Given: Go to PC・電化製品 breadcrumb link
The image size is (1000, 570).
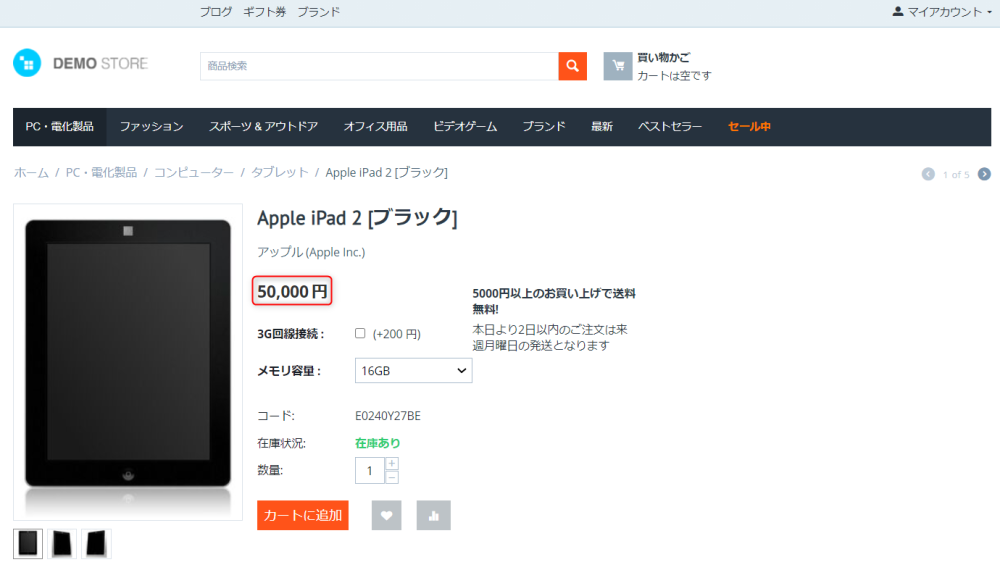Looking at the screenshot, I should [x=101, y=173].
